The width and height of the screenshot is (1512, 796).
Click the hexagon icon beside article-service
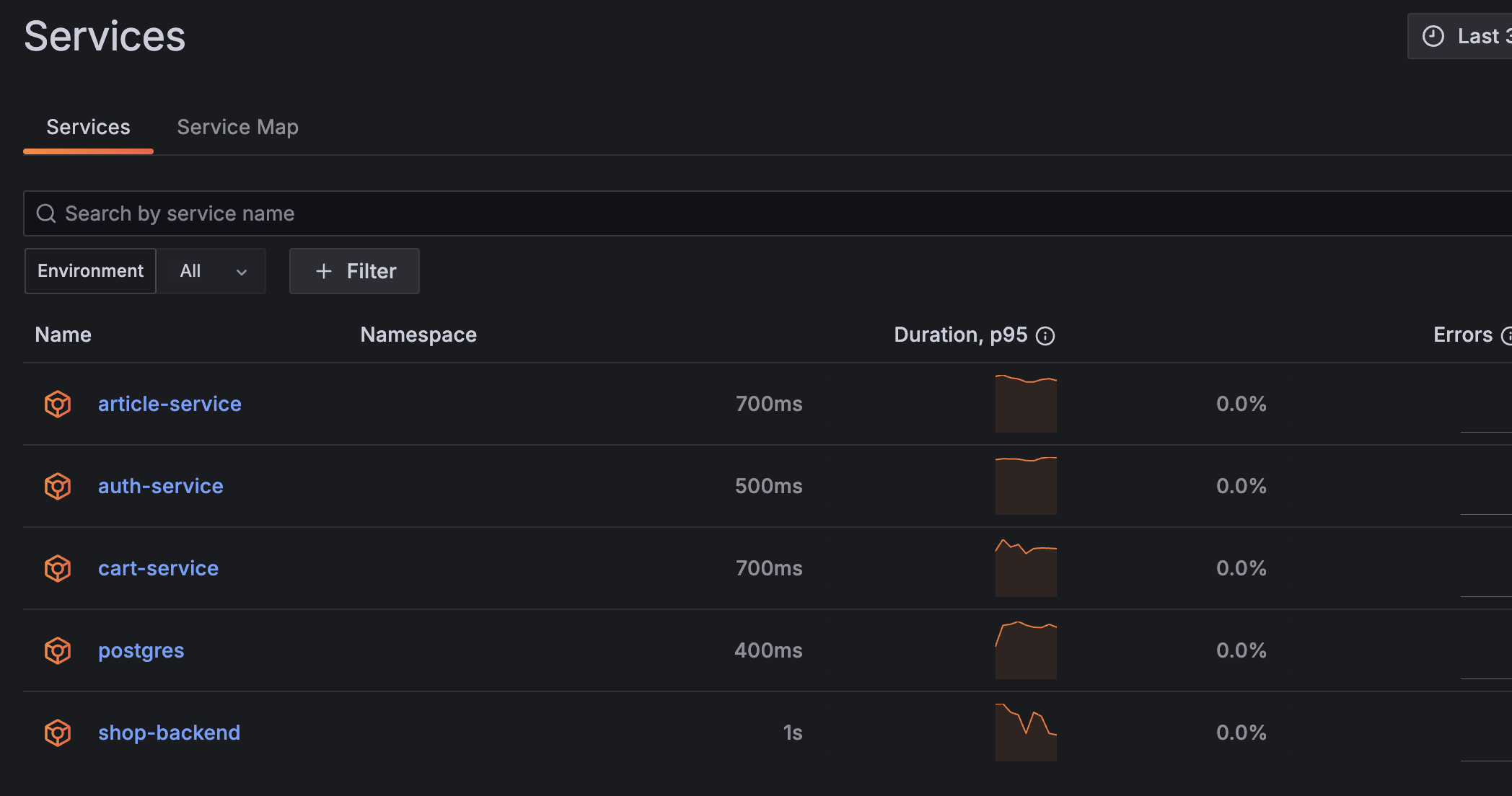click(57, 404)
